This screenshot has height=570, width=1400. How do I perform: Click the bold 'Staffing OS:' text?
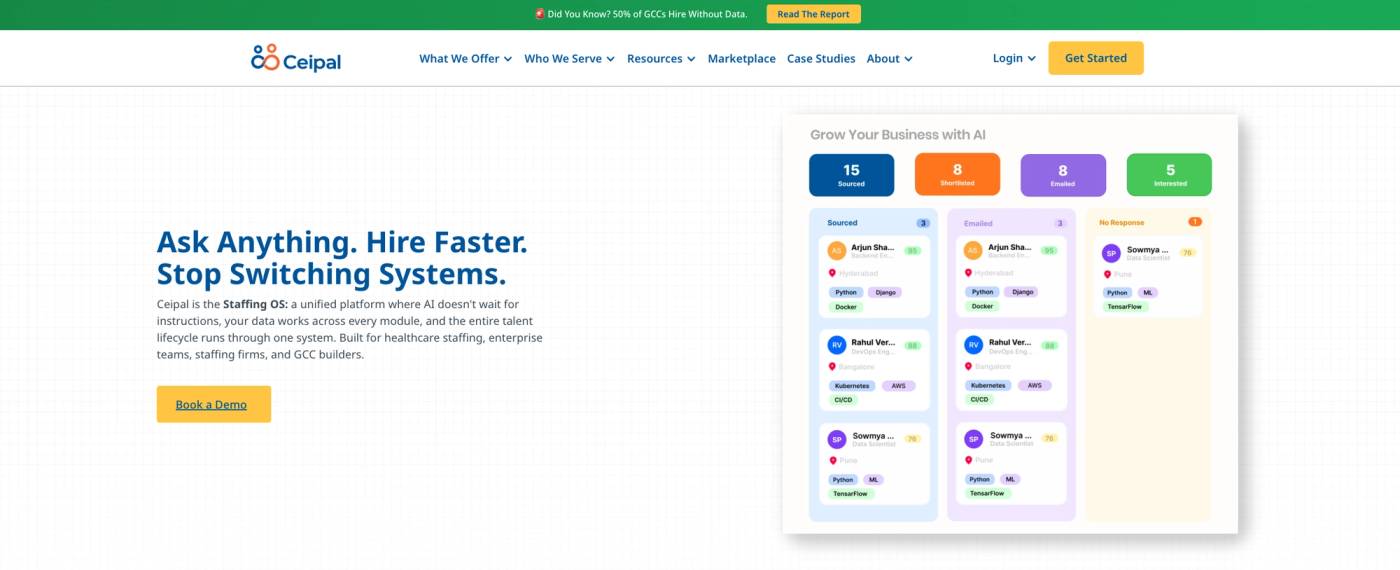tap(255, 304)
